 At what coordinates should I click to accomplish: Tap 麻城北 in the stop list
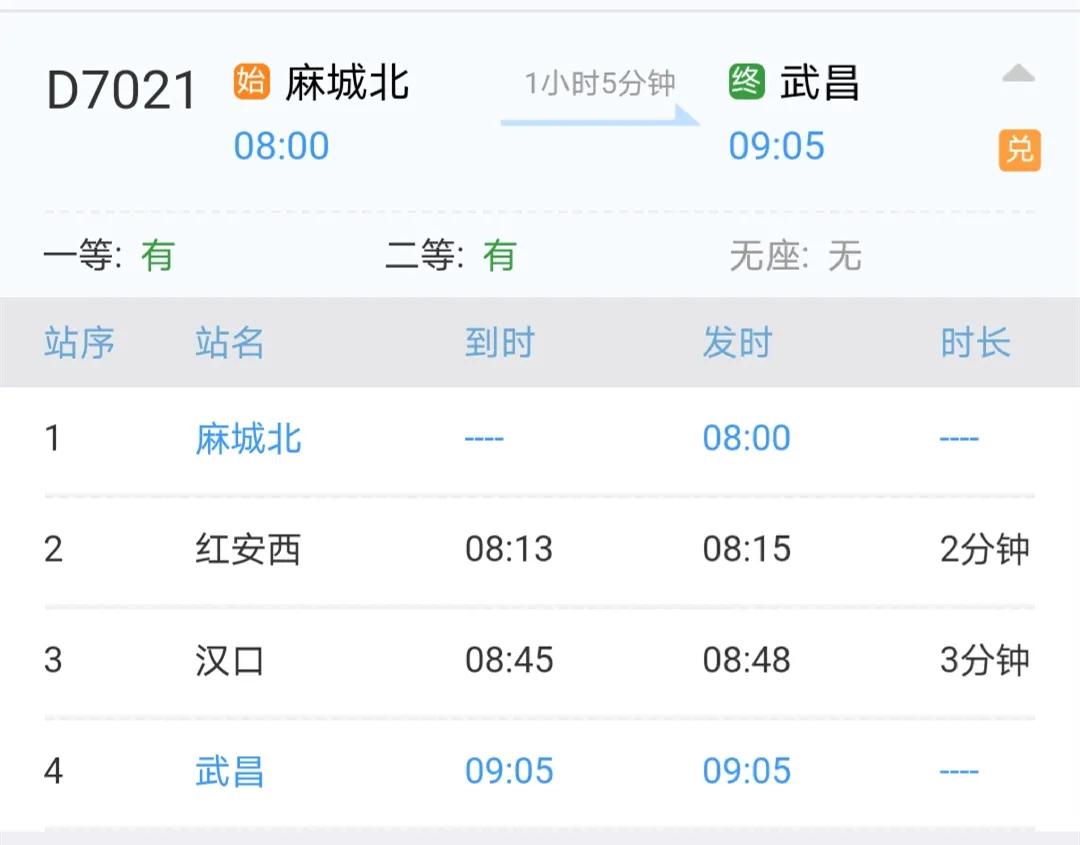pyautogui.click(x=248, y=439)
